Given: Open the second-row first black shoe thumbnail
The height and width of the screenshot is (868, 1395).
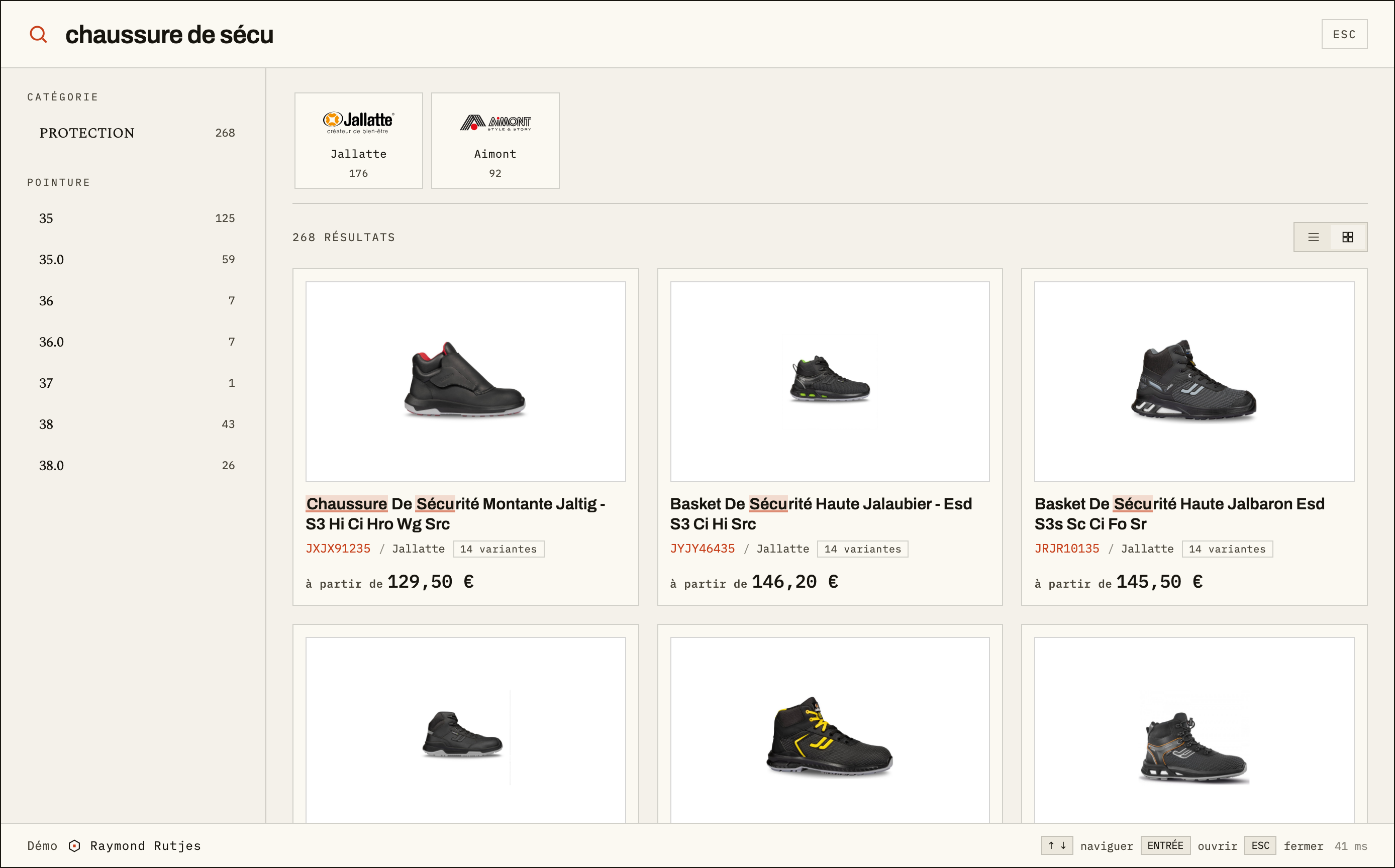Looking at the screenshot, I should [x=465, y=730].
